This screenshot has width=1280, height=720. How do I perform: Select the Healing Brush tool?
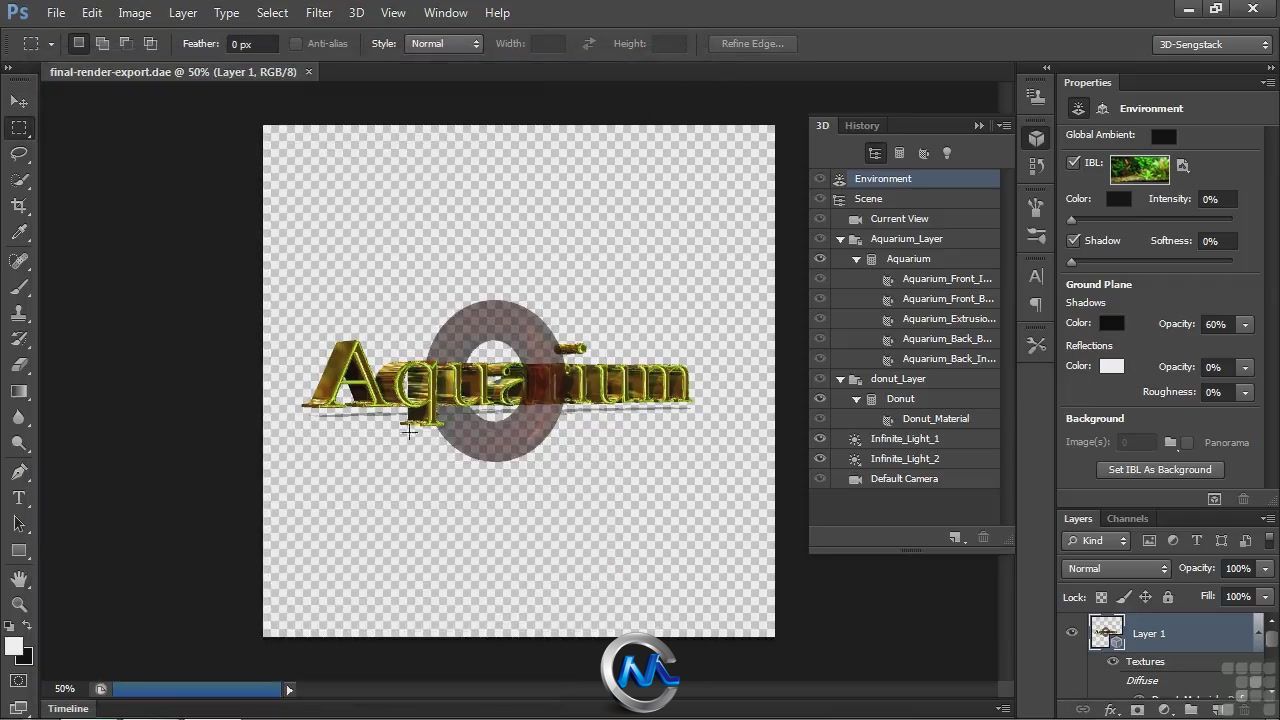point(19,261)
